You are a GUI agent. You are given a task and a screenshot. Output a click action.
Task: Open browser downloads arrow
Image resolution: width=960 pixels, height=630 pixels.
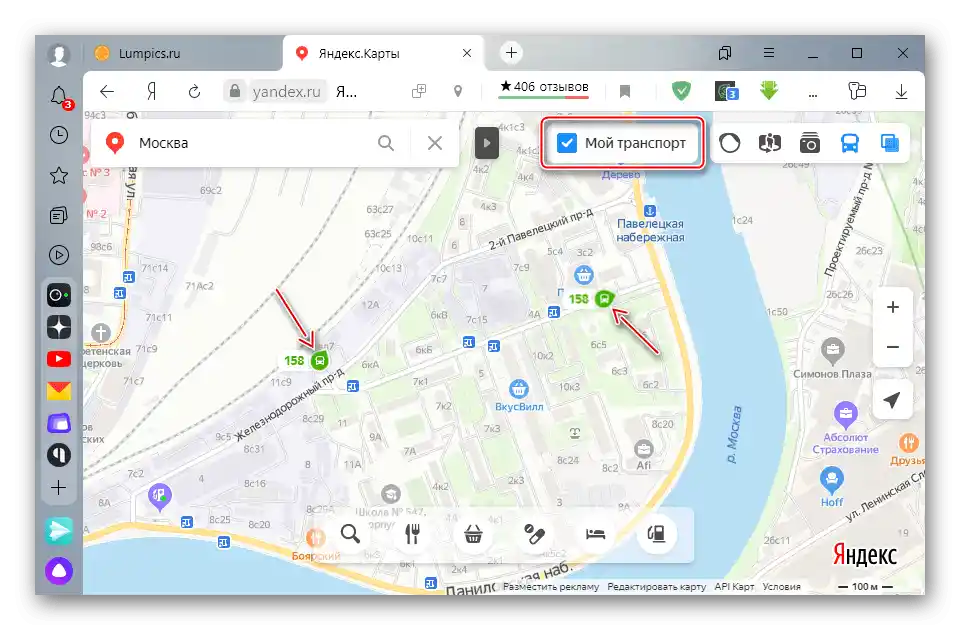pyautogui.click(x=901, y=92)
